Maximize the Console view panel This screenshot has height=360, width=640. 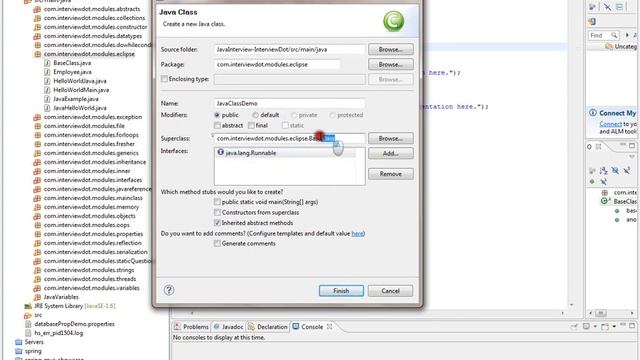[x=632, y=326]
